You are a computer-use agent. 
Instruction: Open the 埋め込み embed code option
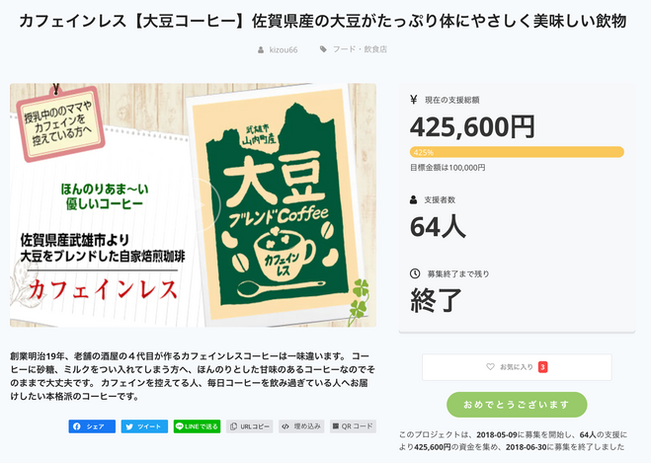point(300,426)
